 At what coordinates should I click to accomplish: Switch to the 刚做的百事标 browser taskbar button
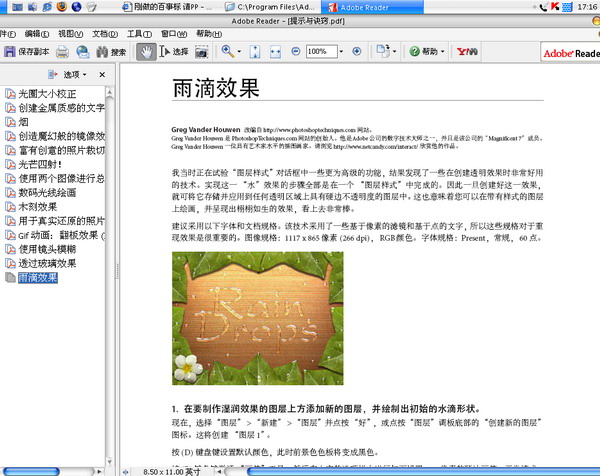click(x=167, y=7)
